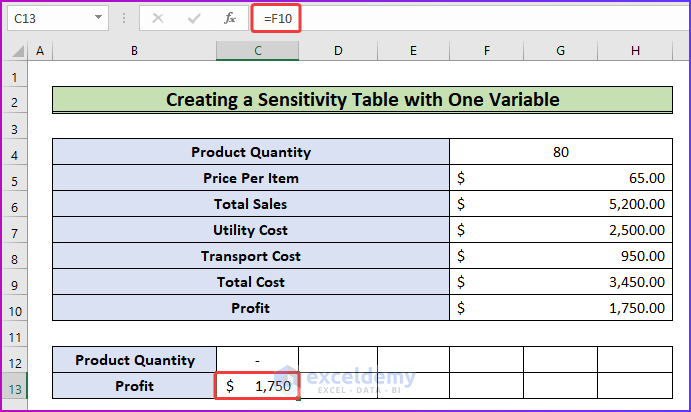
Task: Click the Name Box showing C13
Action: (x=50, y=18)
